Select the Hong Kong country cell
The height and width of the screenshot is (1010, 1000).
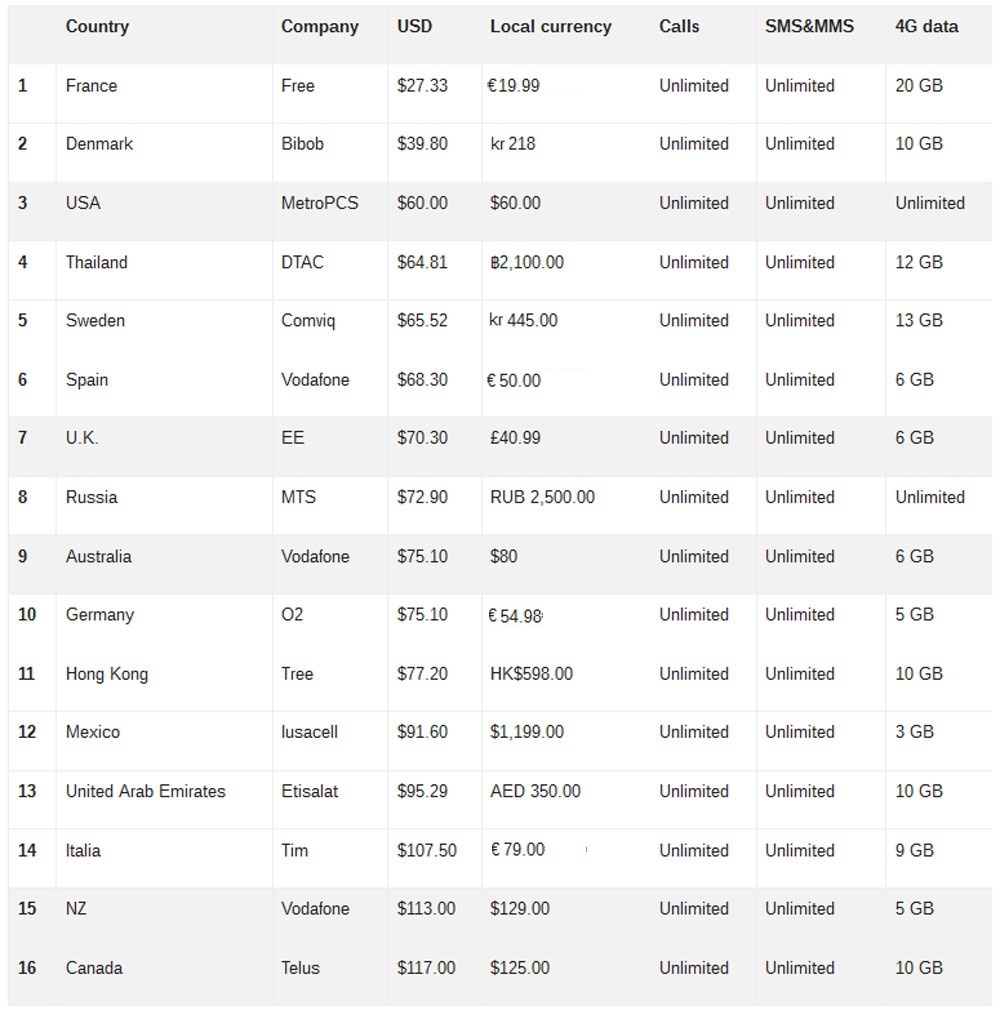107,674
